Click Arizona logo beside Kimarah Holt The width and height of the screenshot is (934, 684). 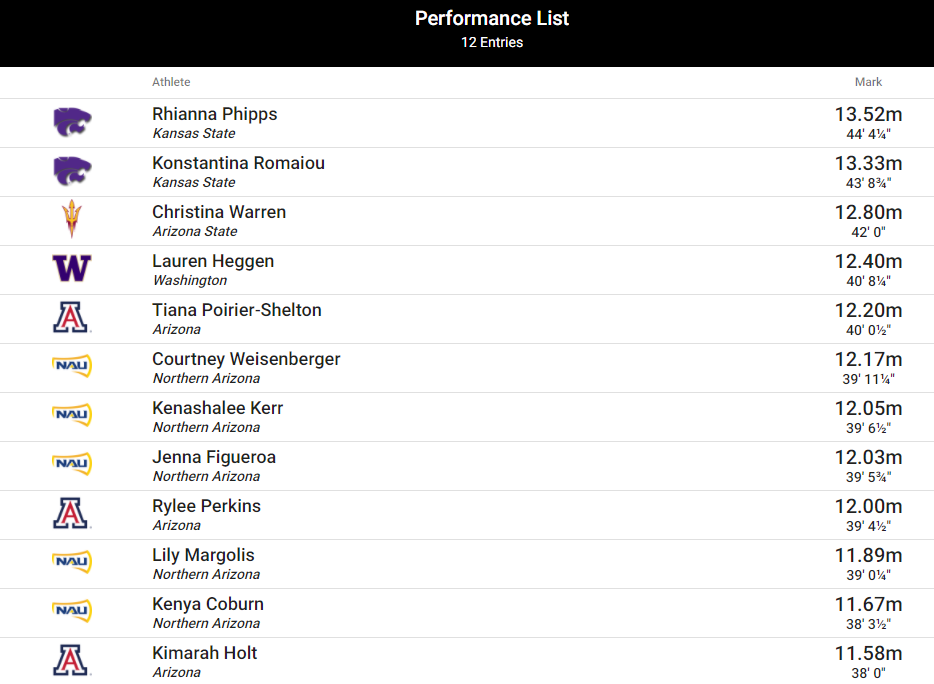[x=71, y=660]
